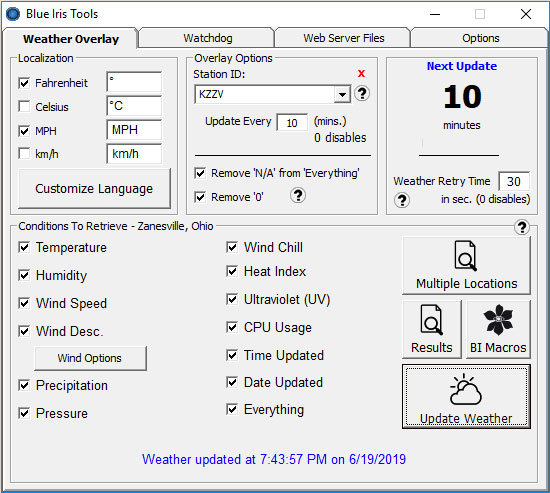Image resolution: width=550 pixels, height=493 pixels.
Task: Click the Celsius °C text field
Action: 134,106
